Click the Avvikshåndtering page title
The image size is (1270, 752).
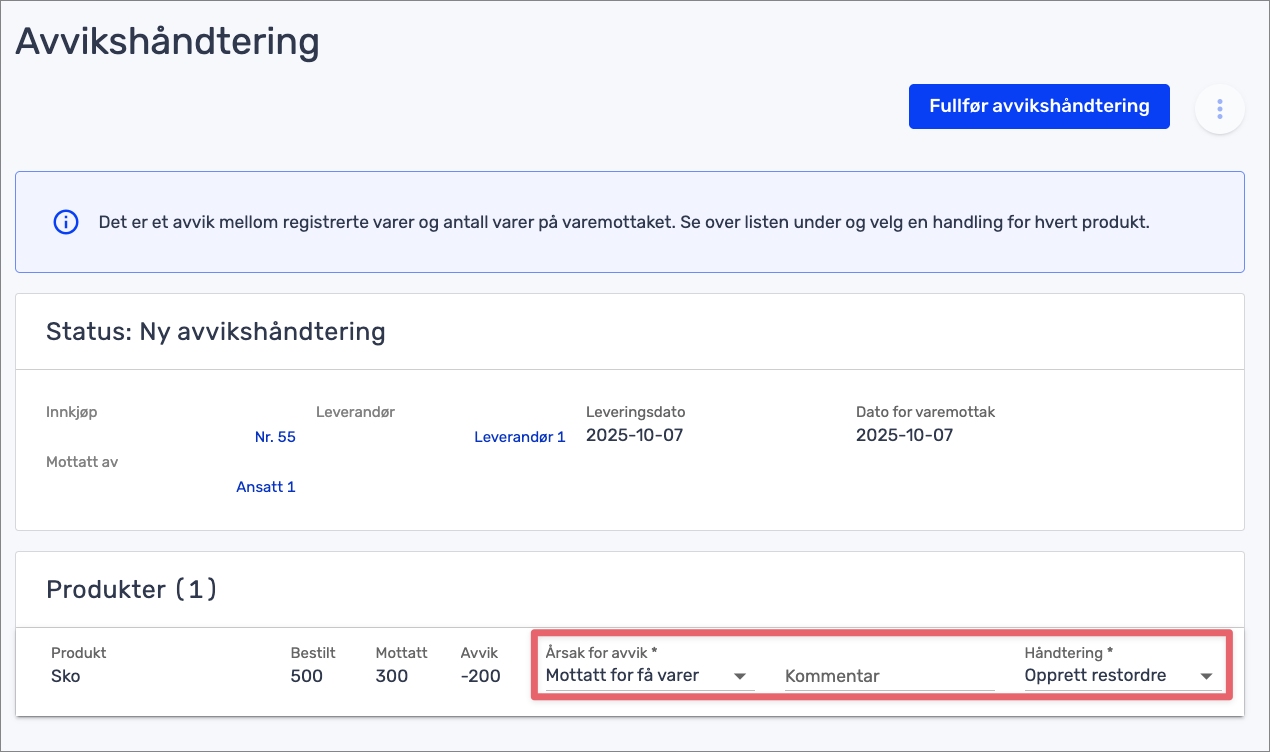pos(167,42)
